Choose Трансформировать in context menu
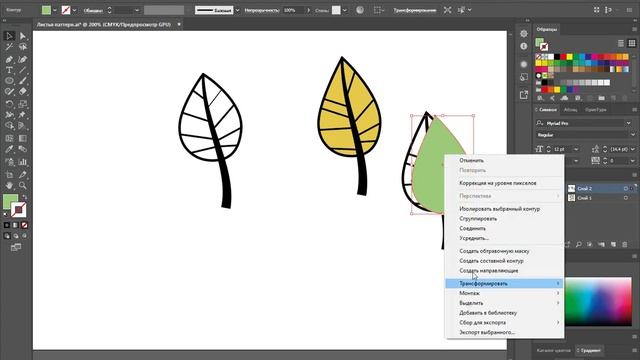The height and width of the screenshot is (360, 640). [504, 283]
